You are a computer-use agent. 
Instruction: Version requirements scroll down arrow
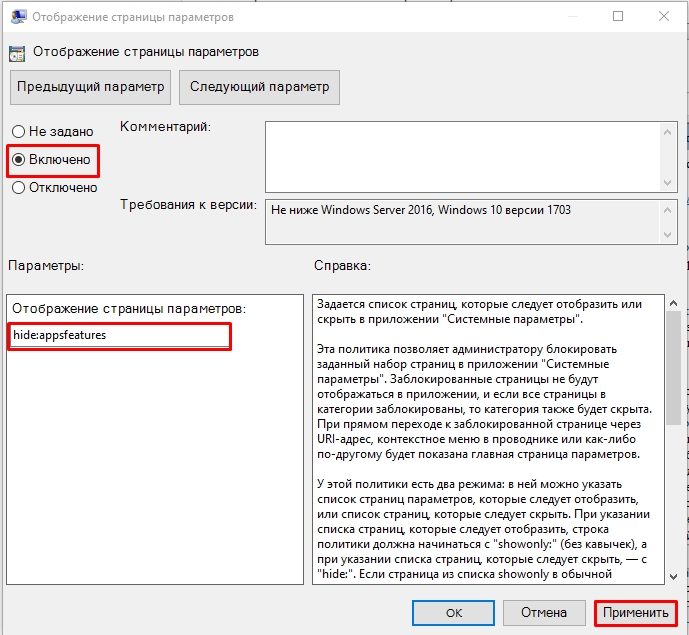[x=667, y=235]
